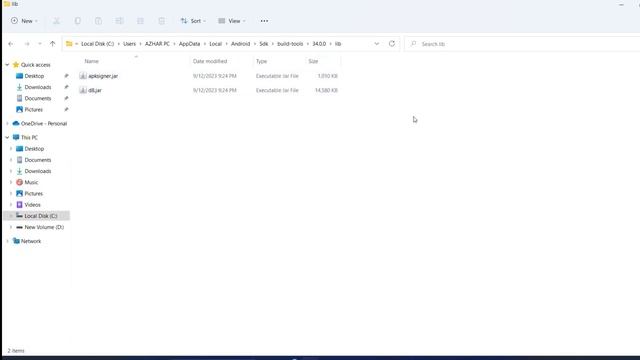Open the Videos folder
This screenshot has height=360, width=640.
click(x=32, y=205)
